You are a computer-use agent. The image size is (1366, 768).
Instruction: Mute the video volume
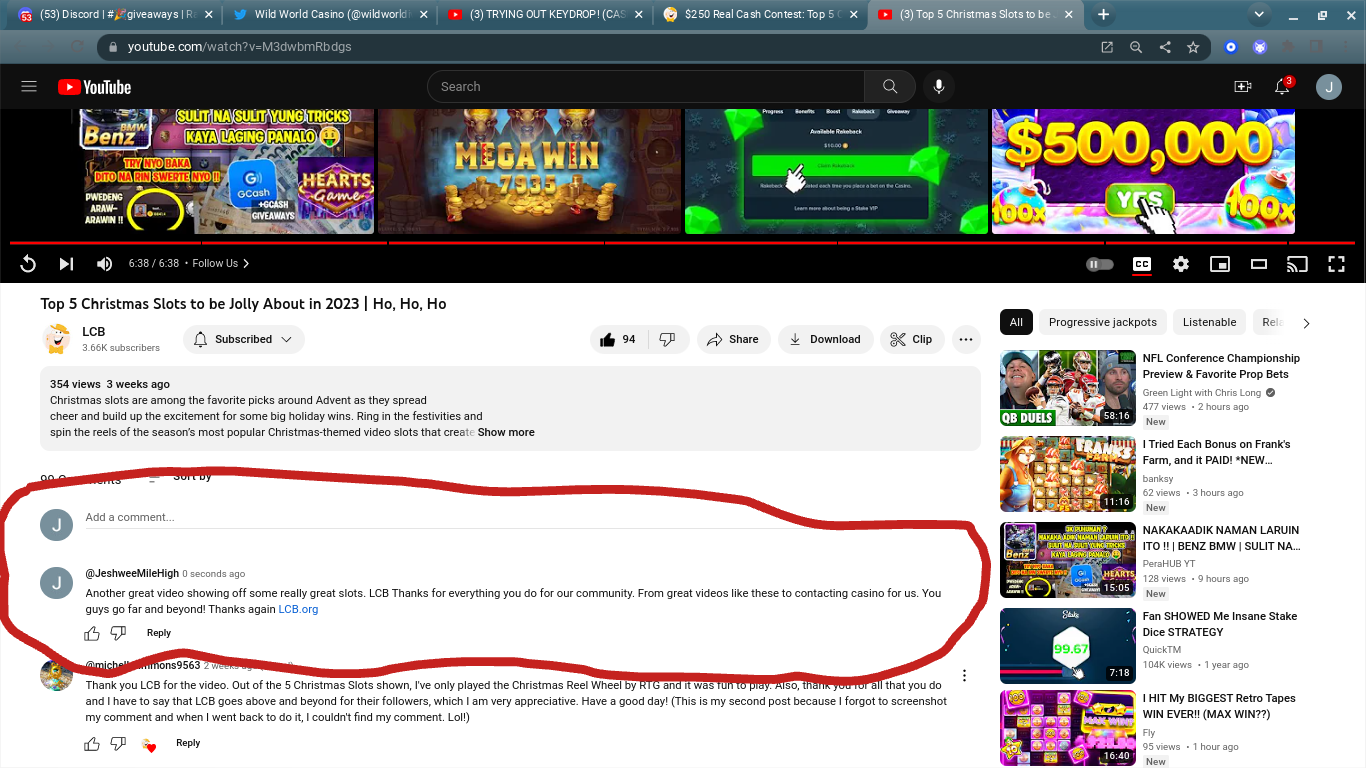(104, 264)
